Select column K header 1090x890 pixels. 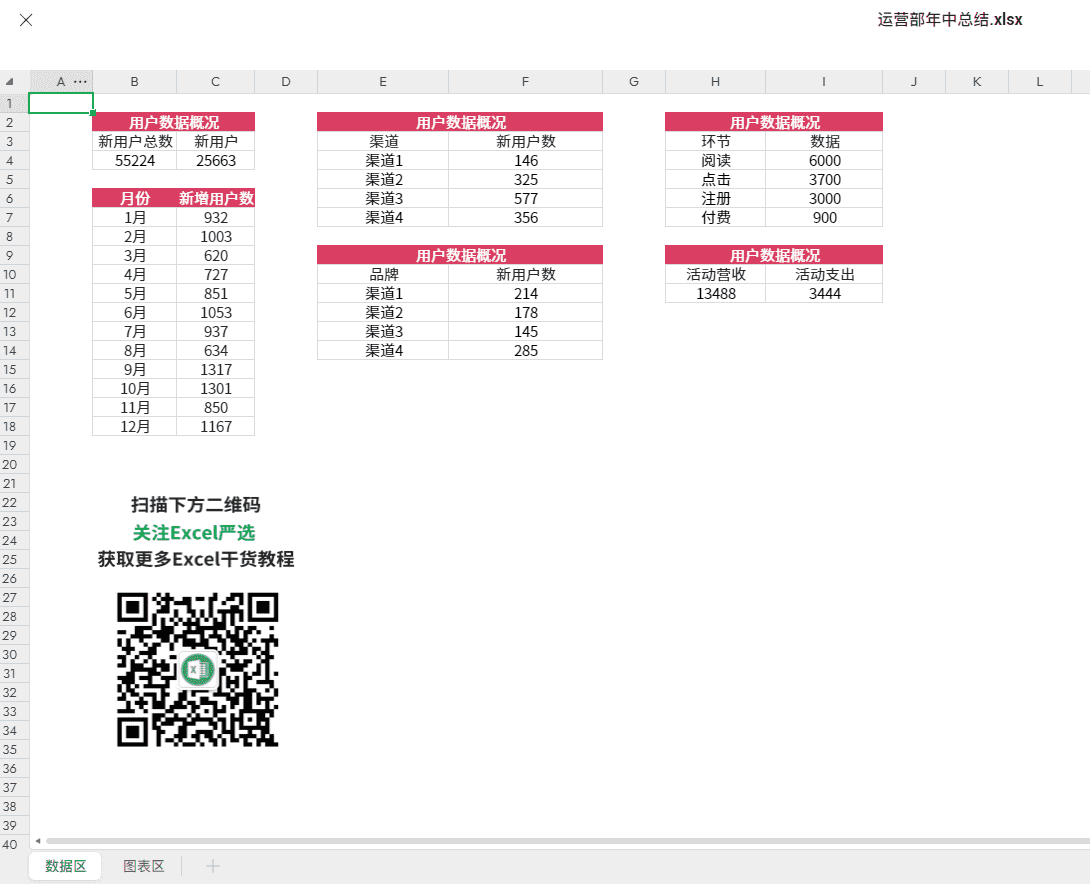pyautogui.click(x=977, y=82)
